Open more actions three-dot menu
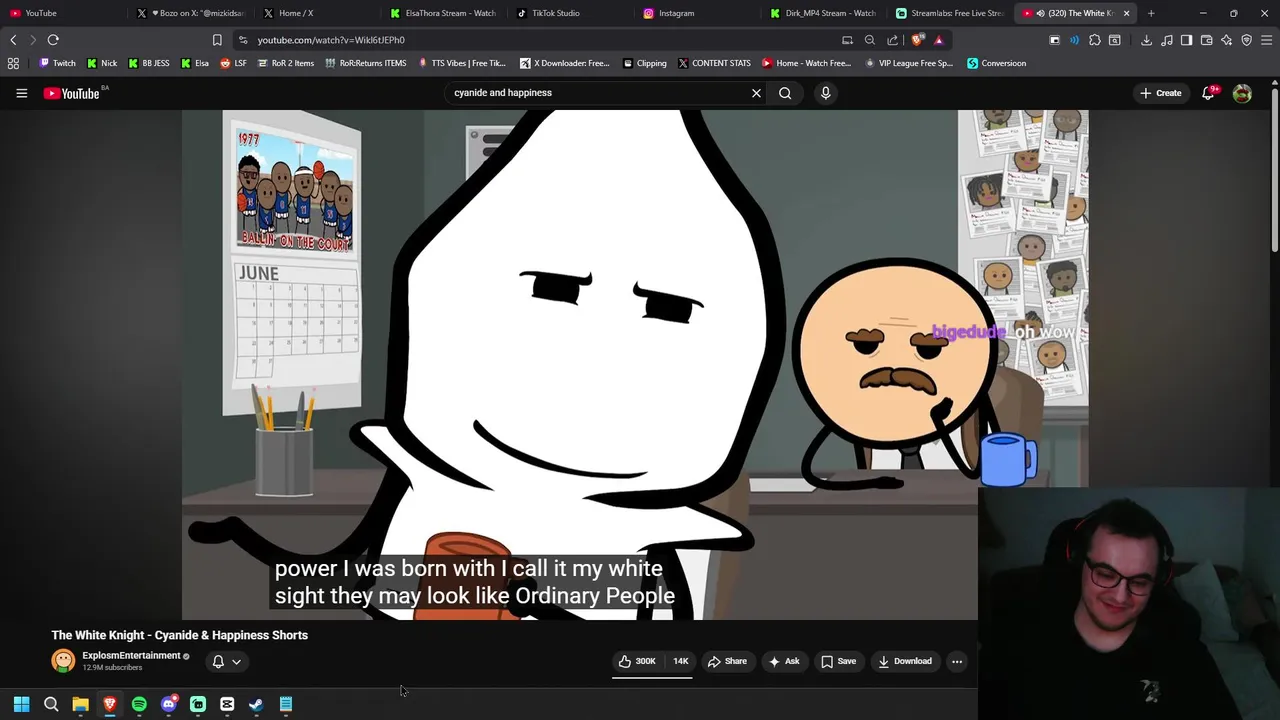The height and width of the screenshot is (720, 1280). click(x=957, y=661)
